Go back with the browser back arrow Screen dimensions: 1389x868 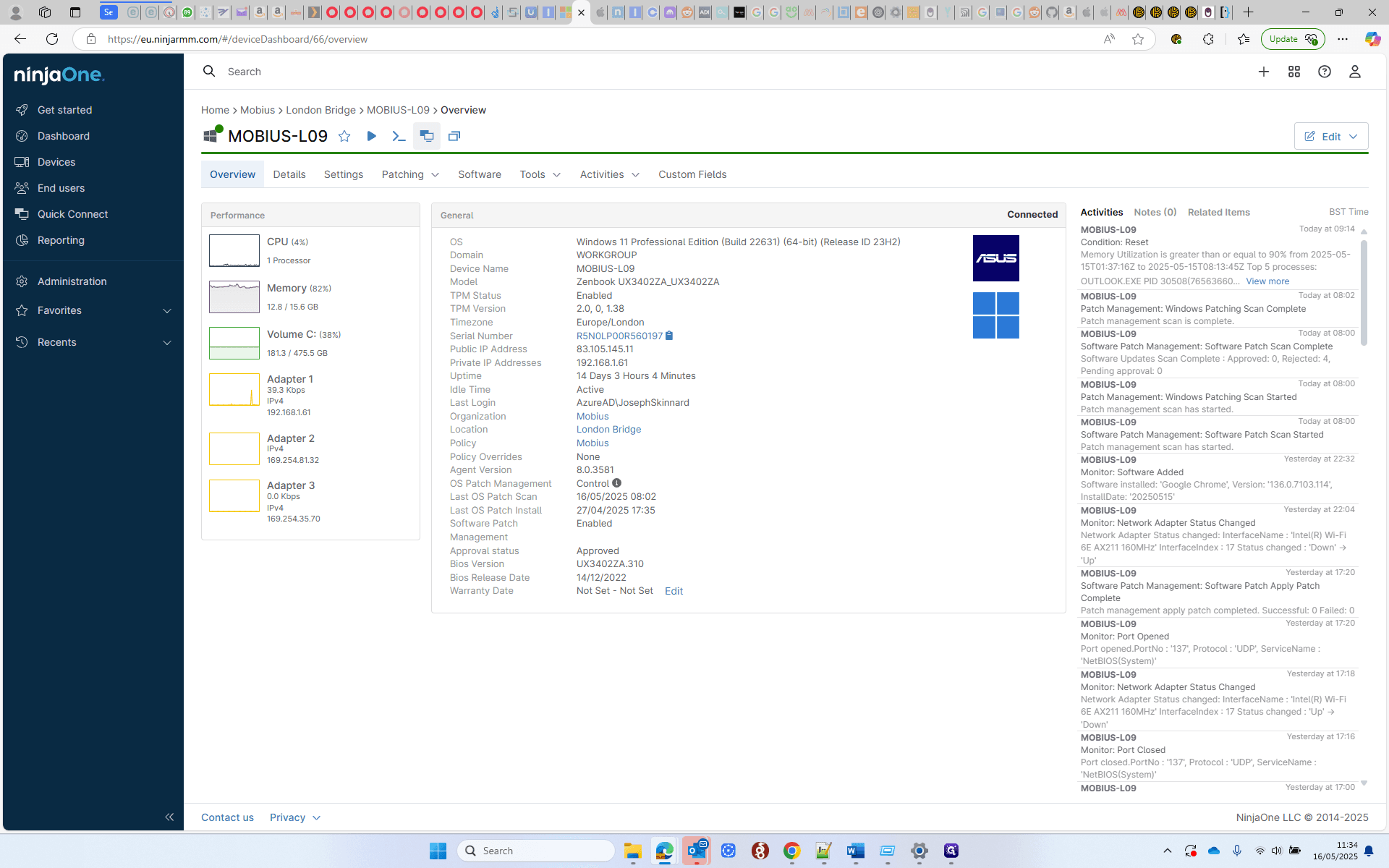point(20,39)
